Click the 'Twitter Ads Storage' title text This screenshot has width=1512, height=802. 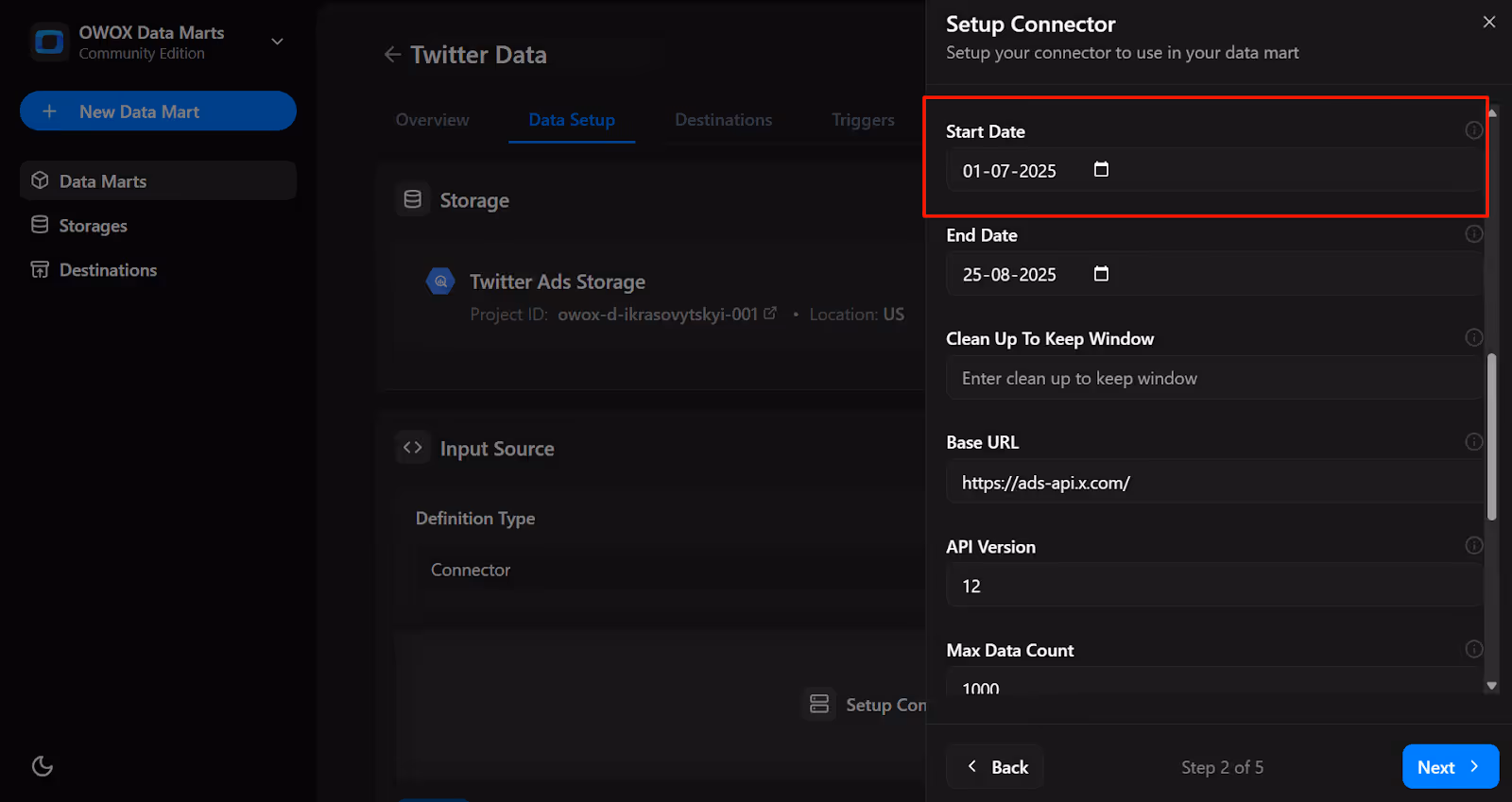pos(558,282)
